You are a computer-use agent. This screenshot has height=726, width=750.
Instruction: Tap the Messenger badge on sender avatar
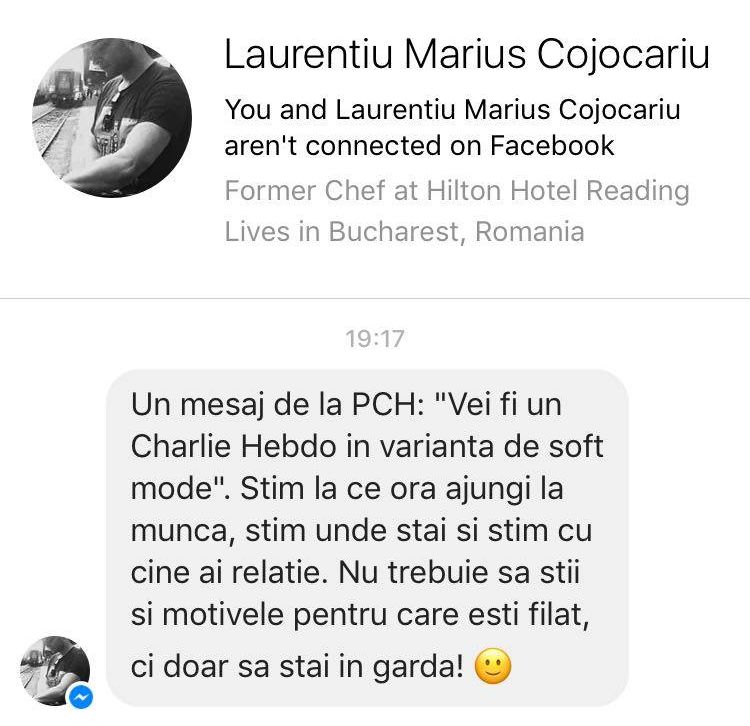(x=81, y=696)
